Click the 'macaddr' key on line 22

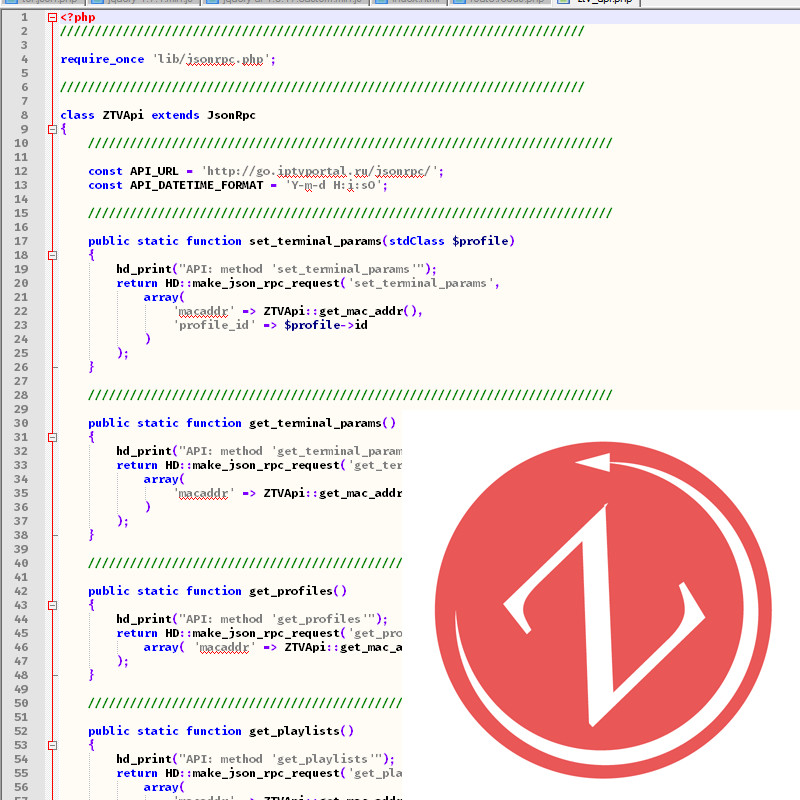point(204,311)
